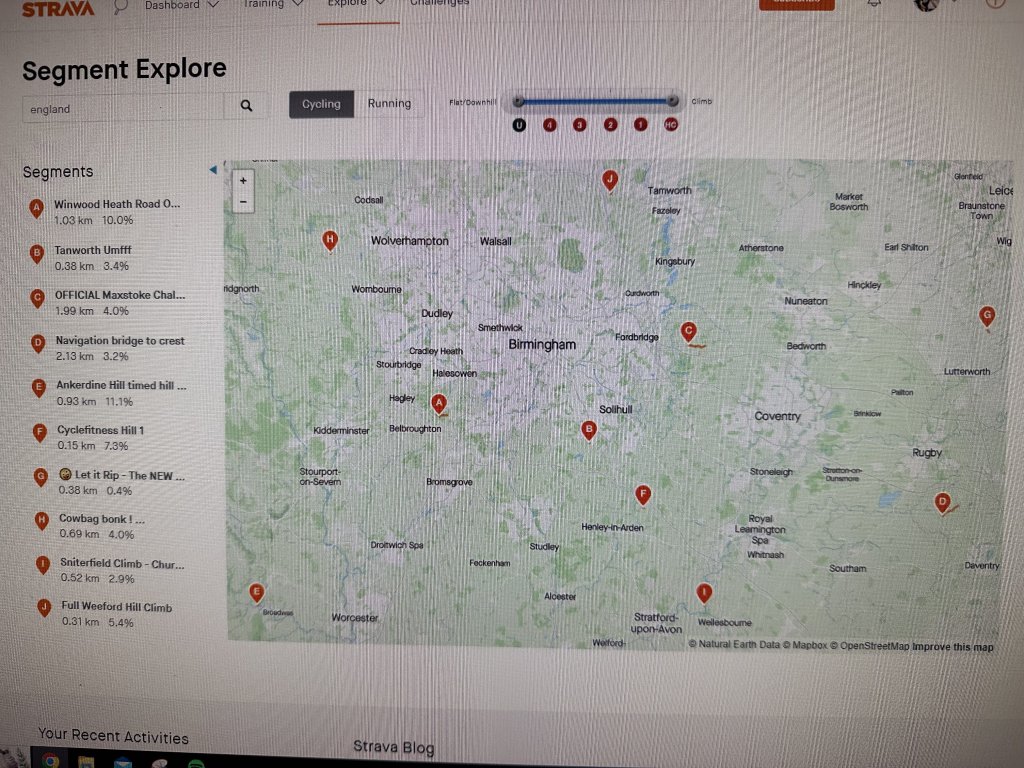Go to the Challenges page
This screenshot has height=768, width=1024.
pyautogui.click(x=440, y=3)
